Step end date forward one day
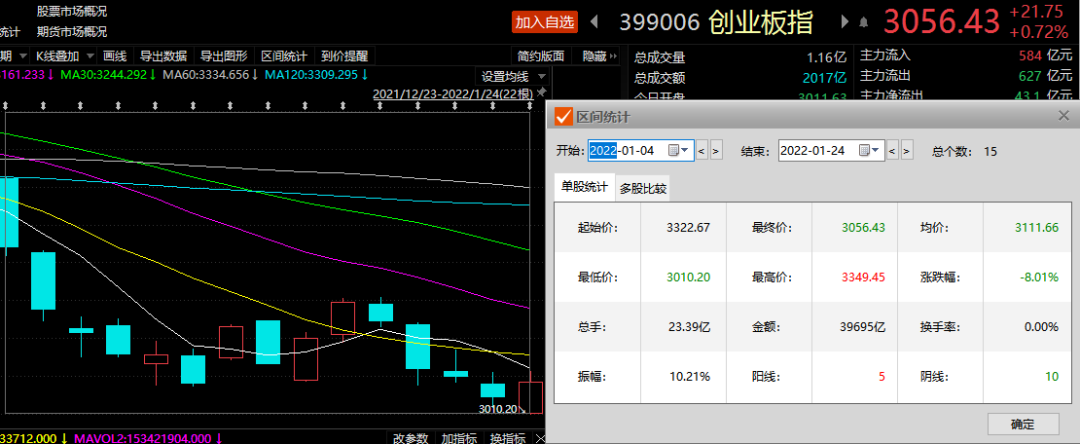The image size is (1080, 444). click(907, 151)
